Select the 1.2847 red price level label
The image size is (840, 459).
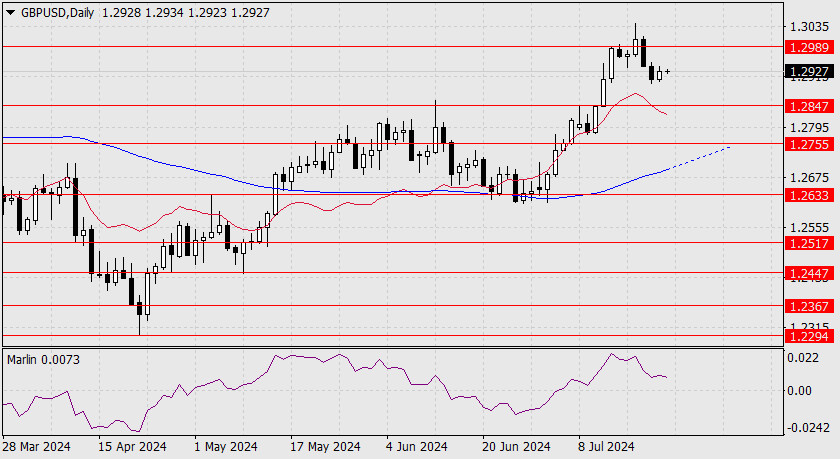(x=809, y=107)
